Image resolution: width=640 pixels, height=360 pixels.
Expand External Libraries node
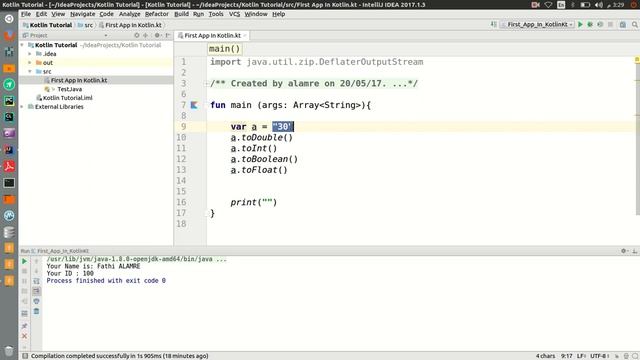pyautogui.click(x=22, y=107)
